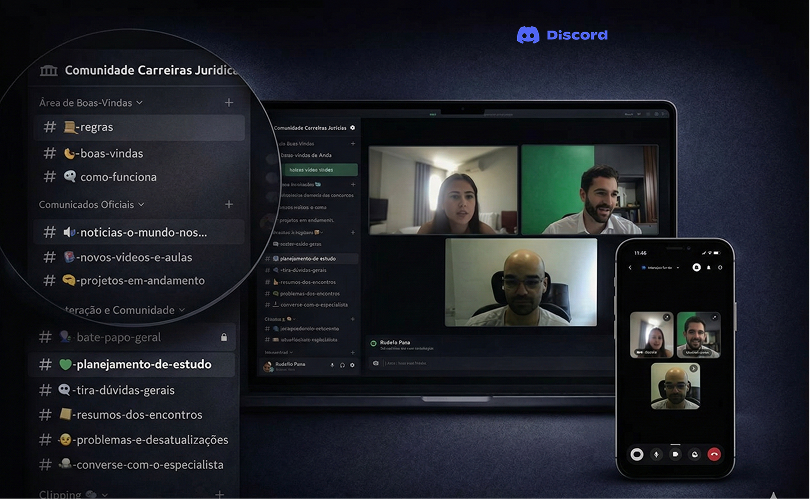
Task: Add channel to Área de Boas-Vindas category
Action: [229, 102]
